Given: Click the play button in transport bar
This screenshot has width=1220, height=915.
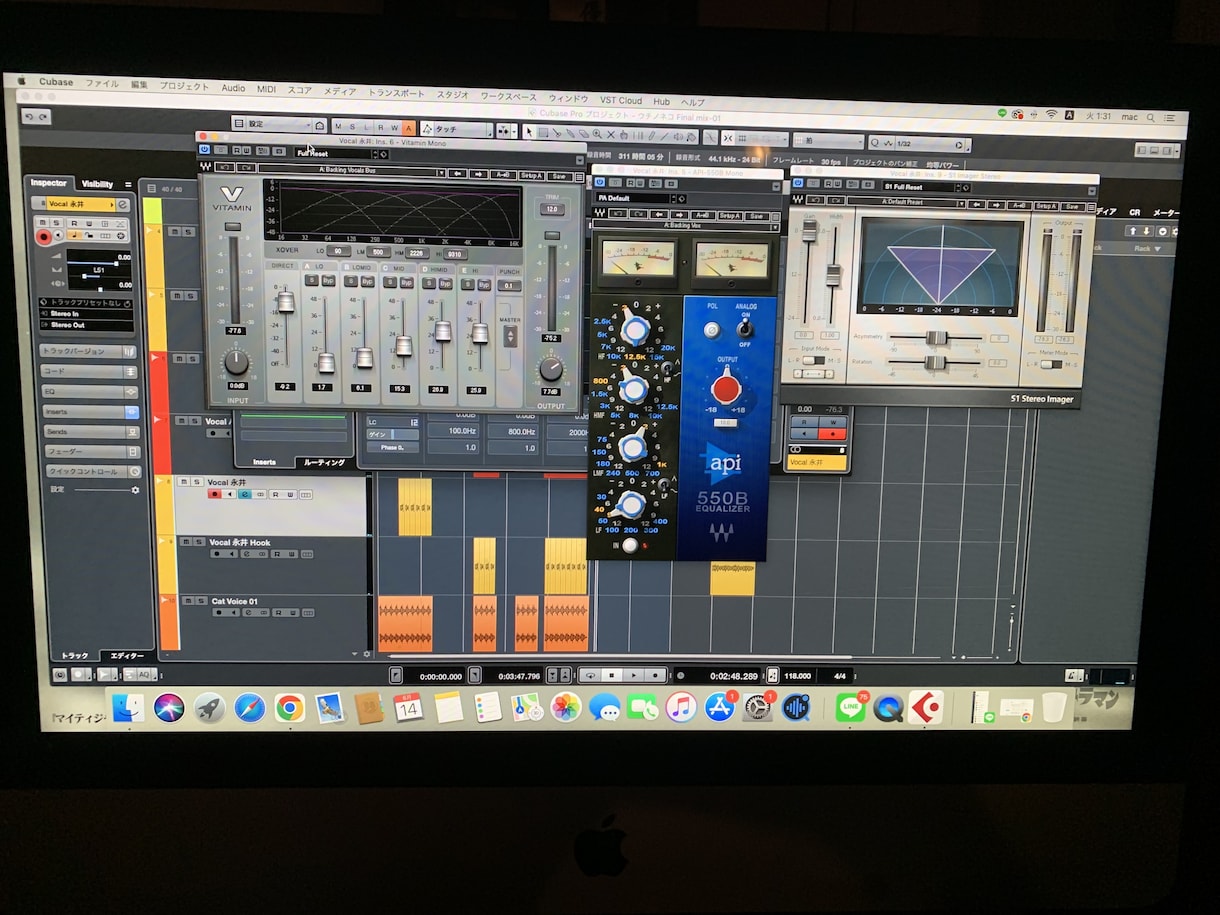Looking at the screenshot, I should [634, 675].
